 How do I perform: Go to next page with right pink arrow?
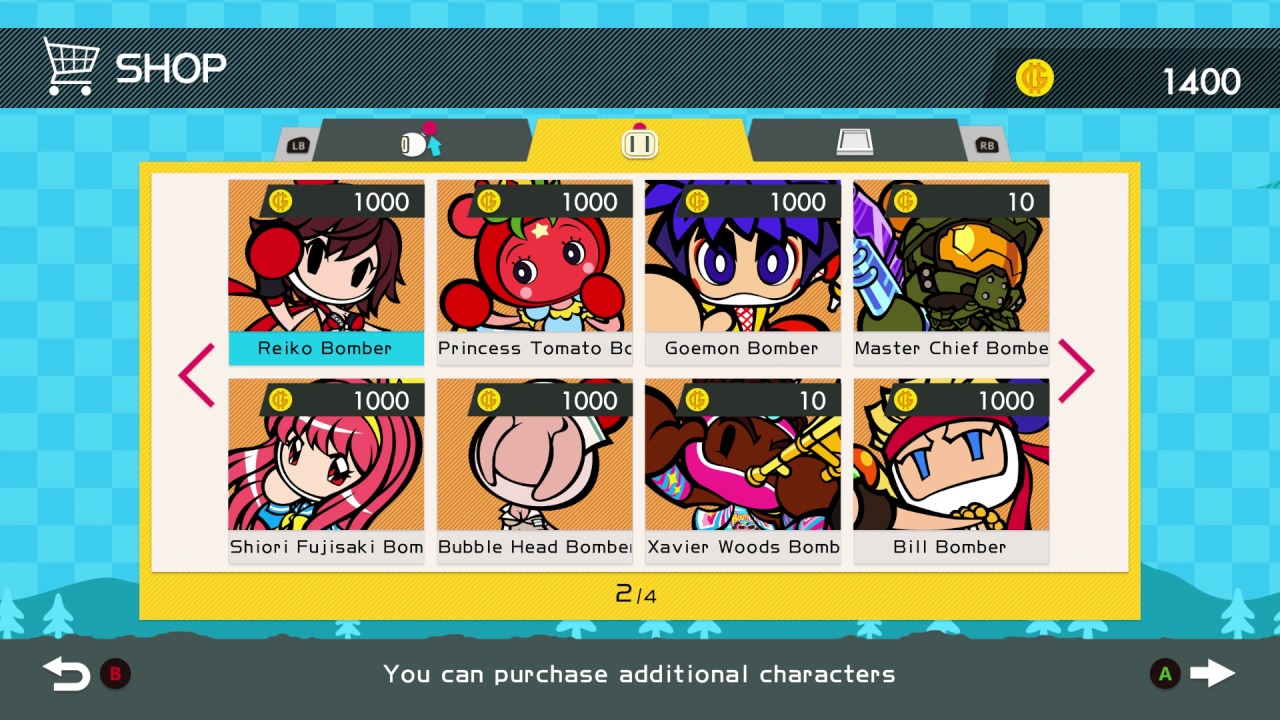(1076, 372)
